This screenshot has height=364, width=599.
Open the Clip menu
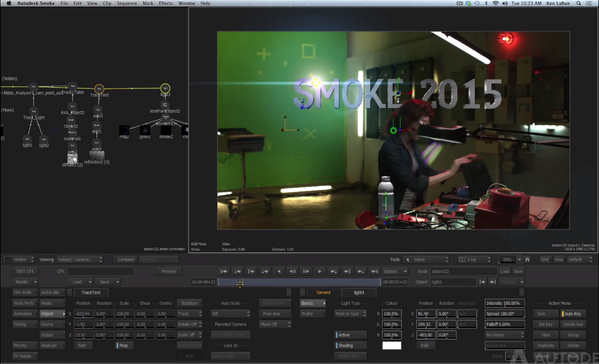click(x=107, y=3)
